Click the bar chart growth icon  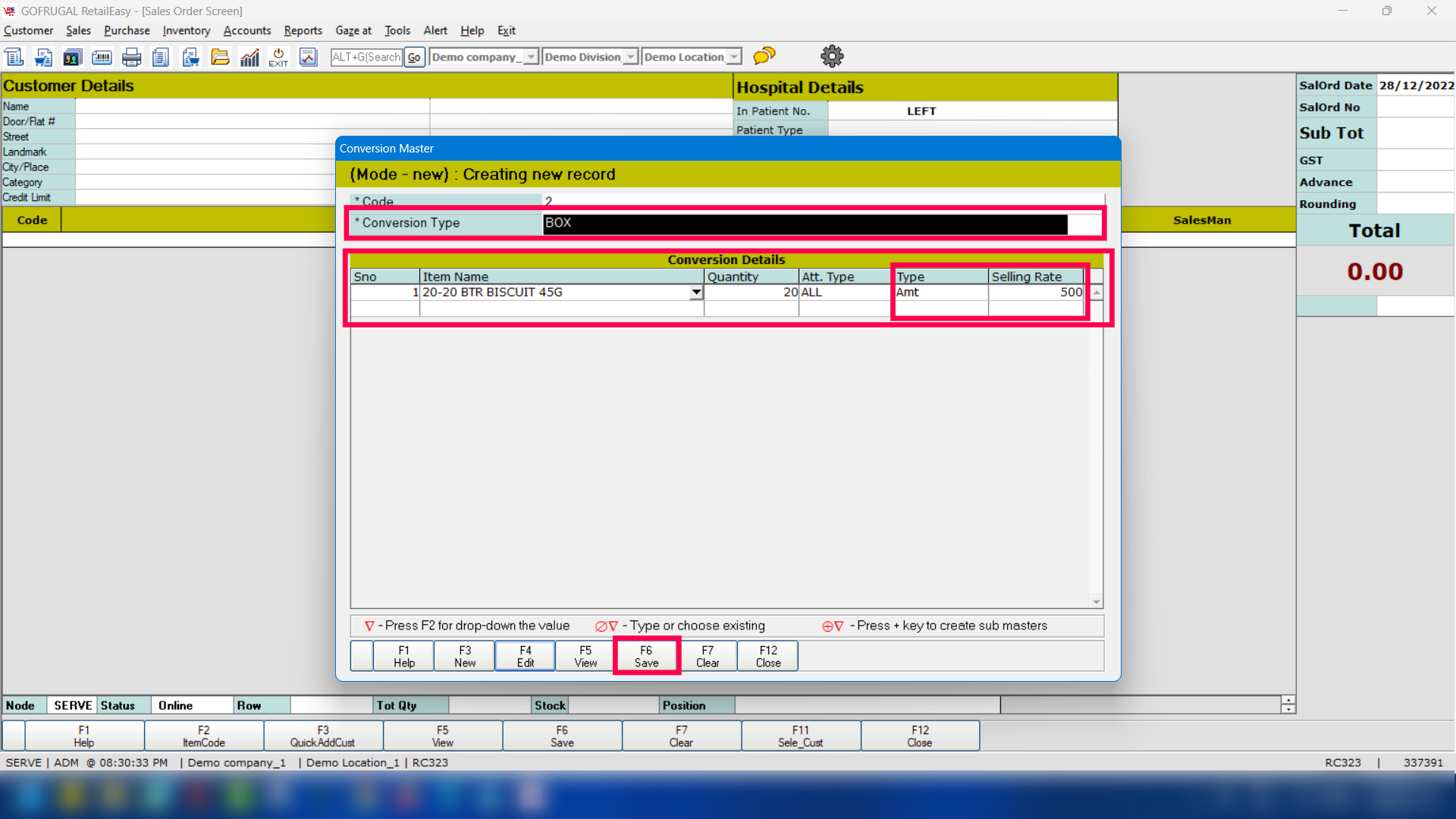(249, 57)
